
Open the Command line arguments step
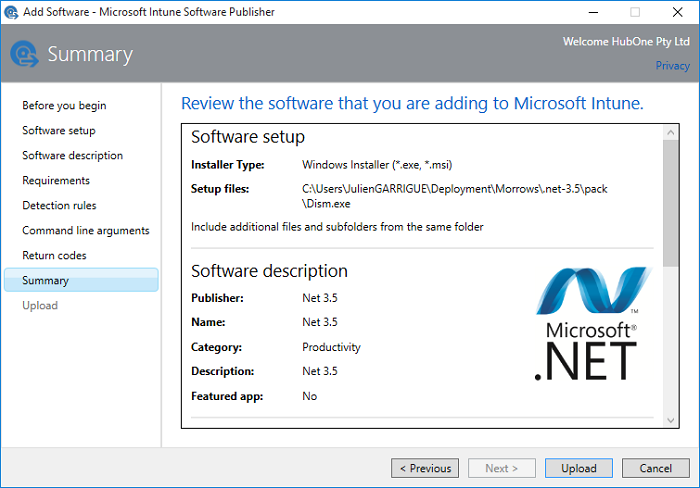[86, 230]
